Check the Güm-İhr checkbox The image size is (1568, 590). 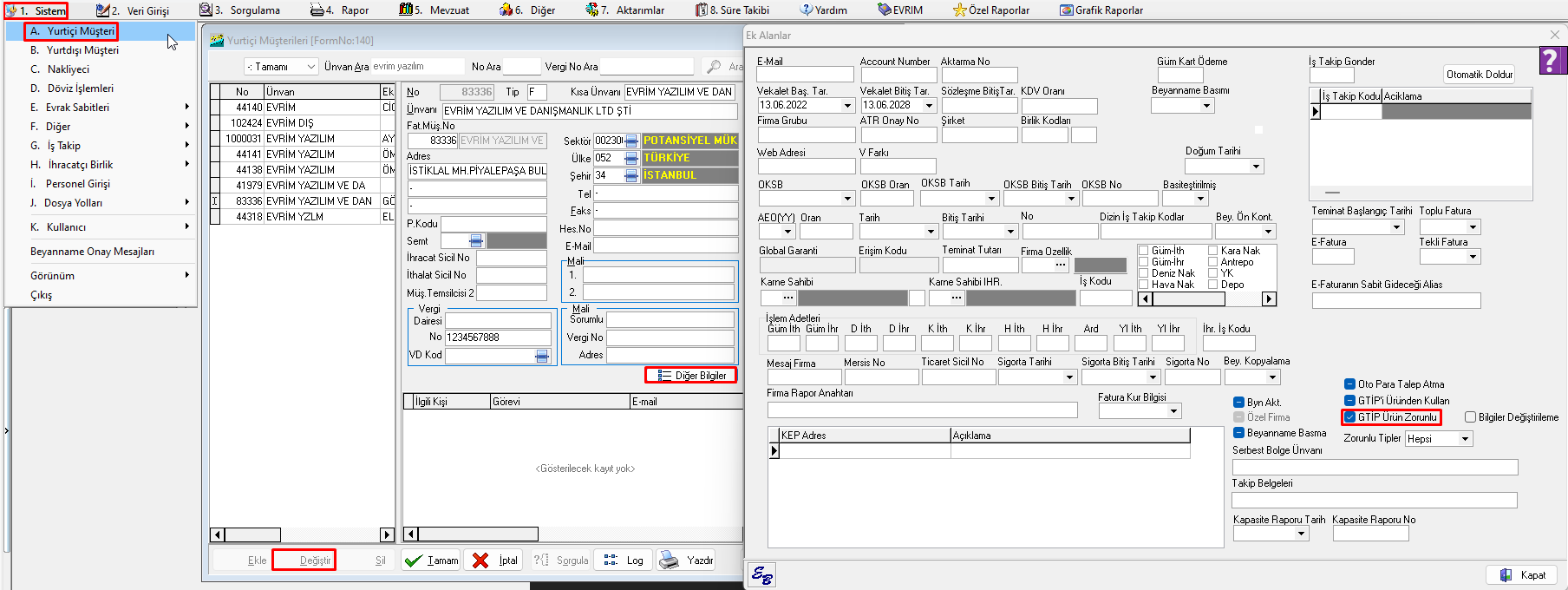pyautogui.click(x=1144, y=262)
